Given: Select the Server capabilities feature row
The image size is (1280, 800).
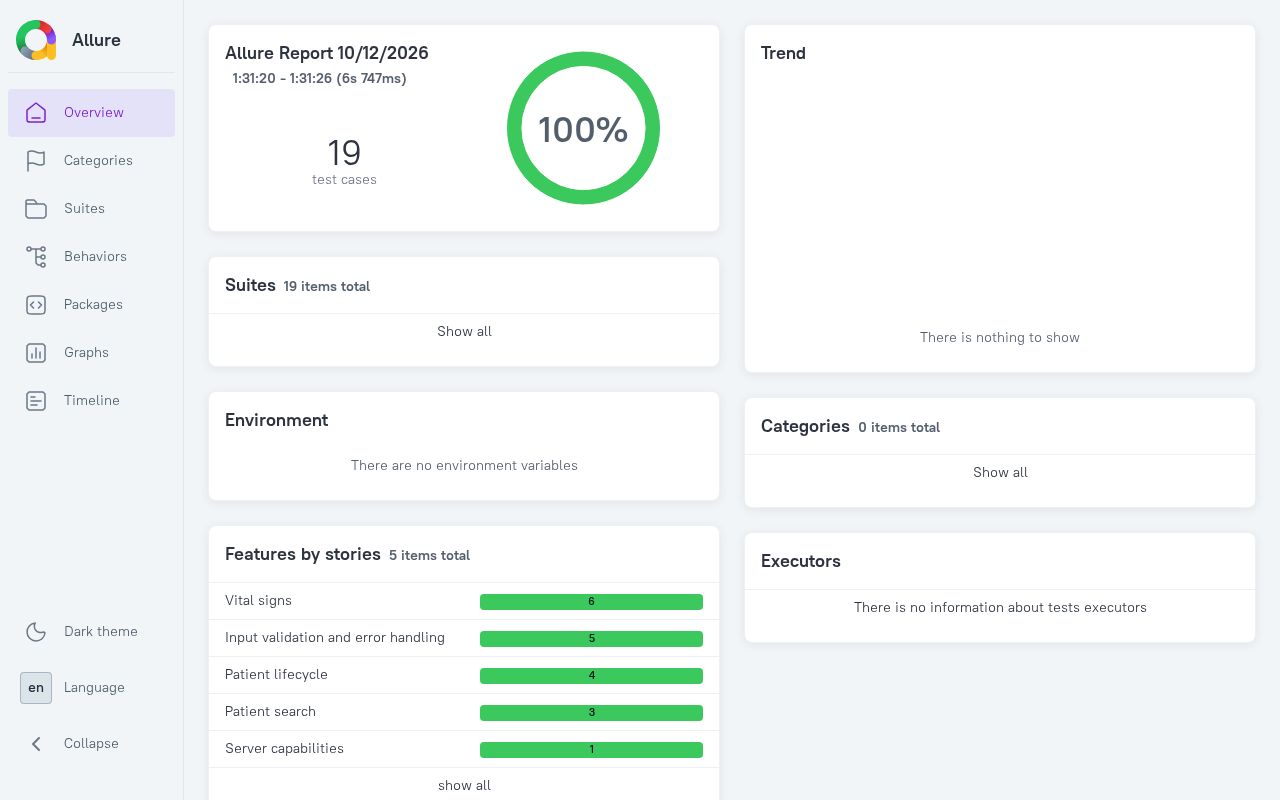Looking at the screenshot, I should pos(464,749).
